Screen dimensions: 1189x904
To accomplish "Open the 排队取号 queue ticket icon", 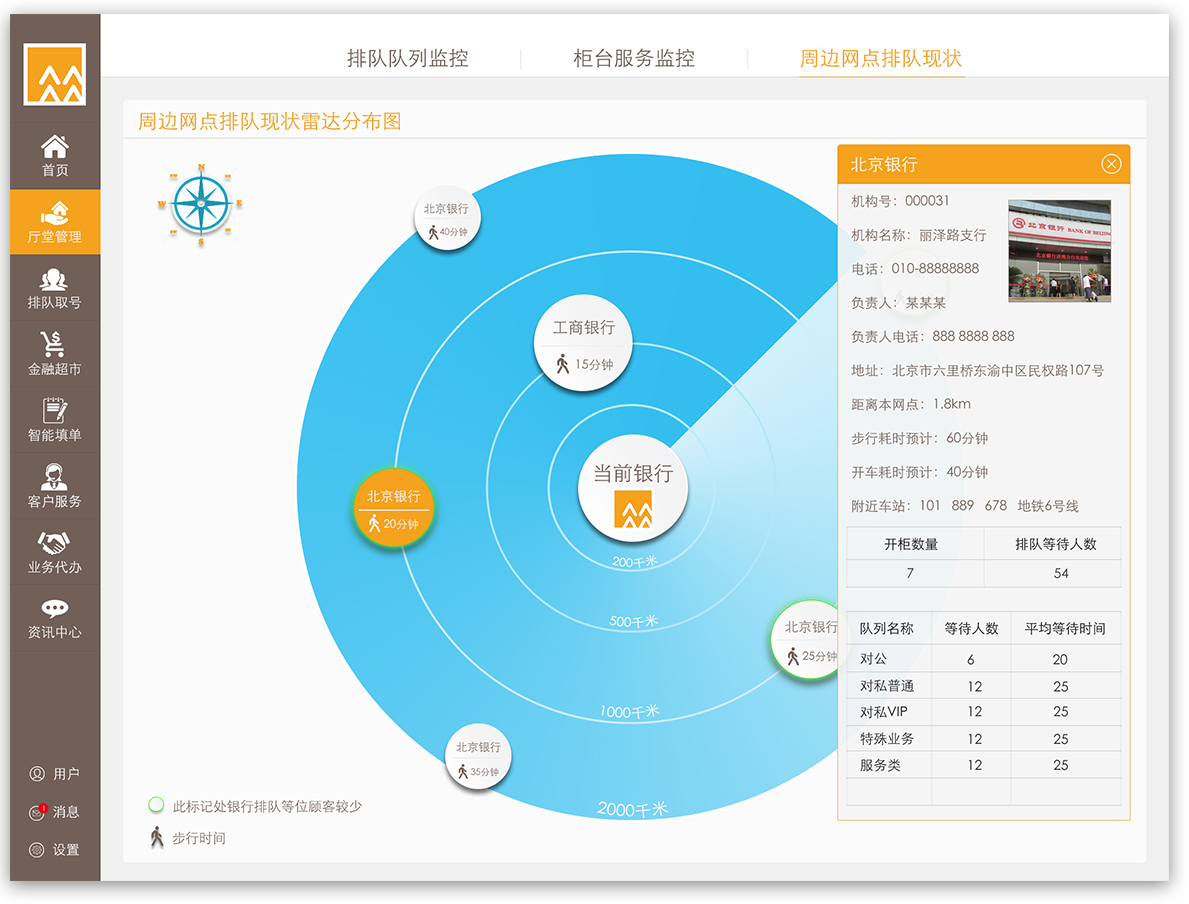I will (x=55, y=285).
